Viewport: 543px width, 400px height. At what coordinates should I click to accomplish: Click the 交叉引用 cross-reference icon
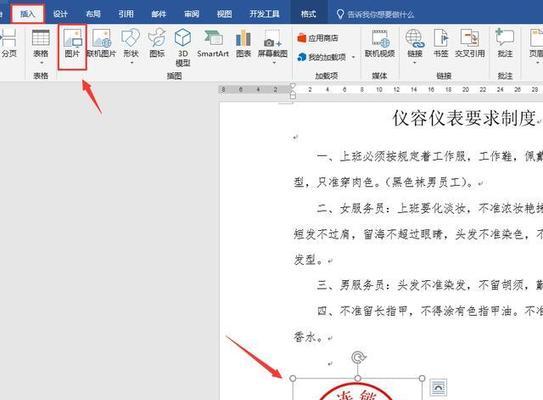(x=470, y=43)
